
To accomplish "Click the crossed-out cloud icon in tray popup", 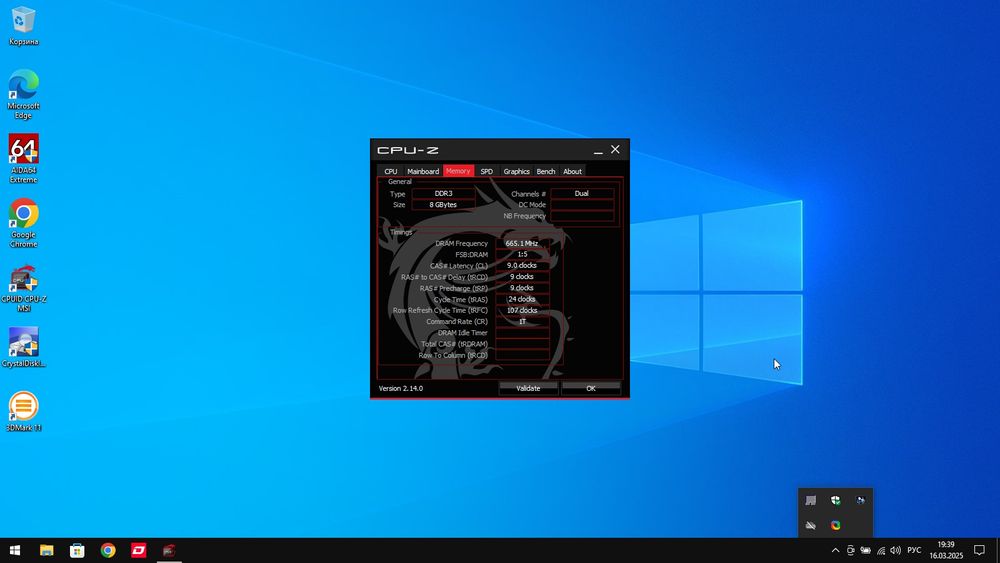I will coord(811,525).
